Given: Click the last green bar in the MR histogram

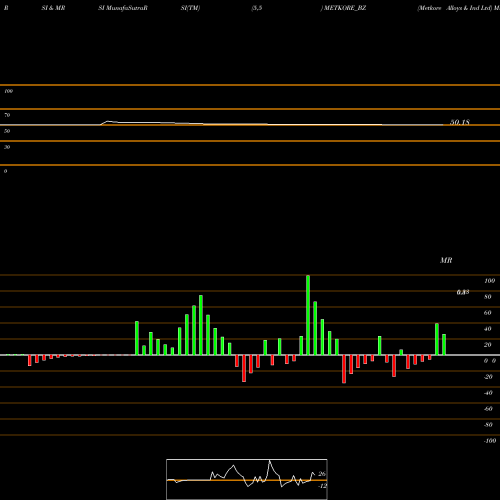Looking at the screenshot, I should [444, 344].
